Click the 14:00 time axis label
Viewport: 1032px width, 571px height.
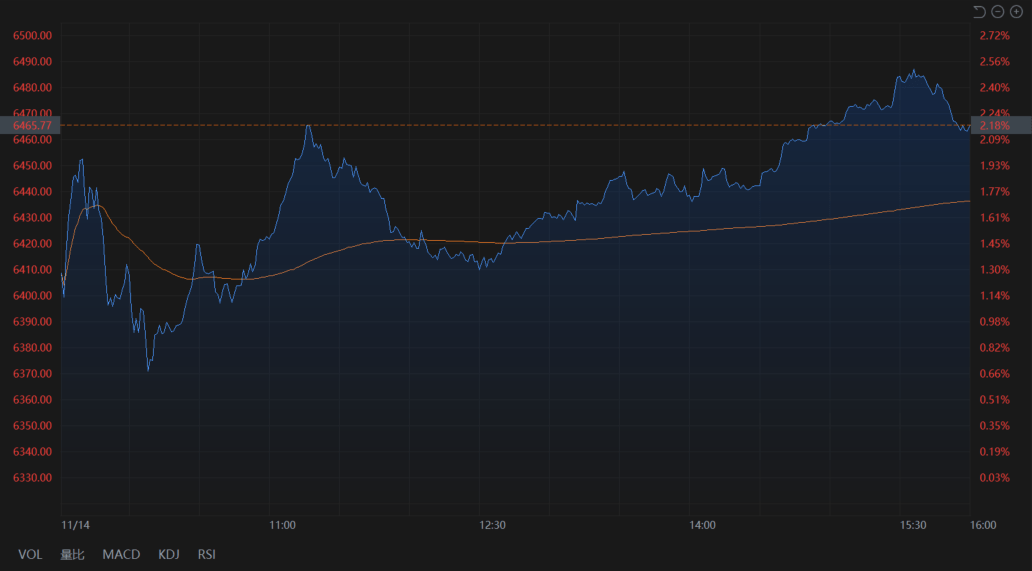click(x=702, y=525)
